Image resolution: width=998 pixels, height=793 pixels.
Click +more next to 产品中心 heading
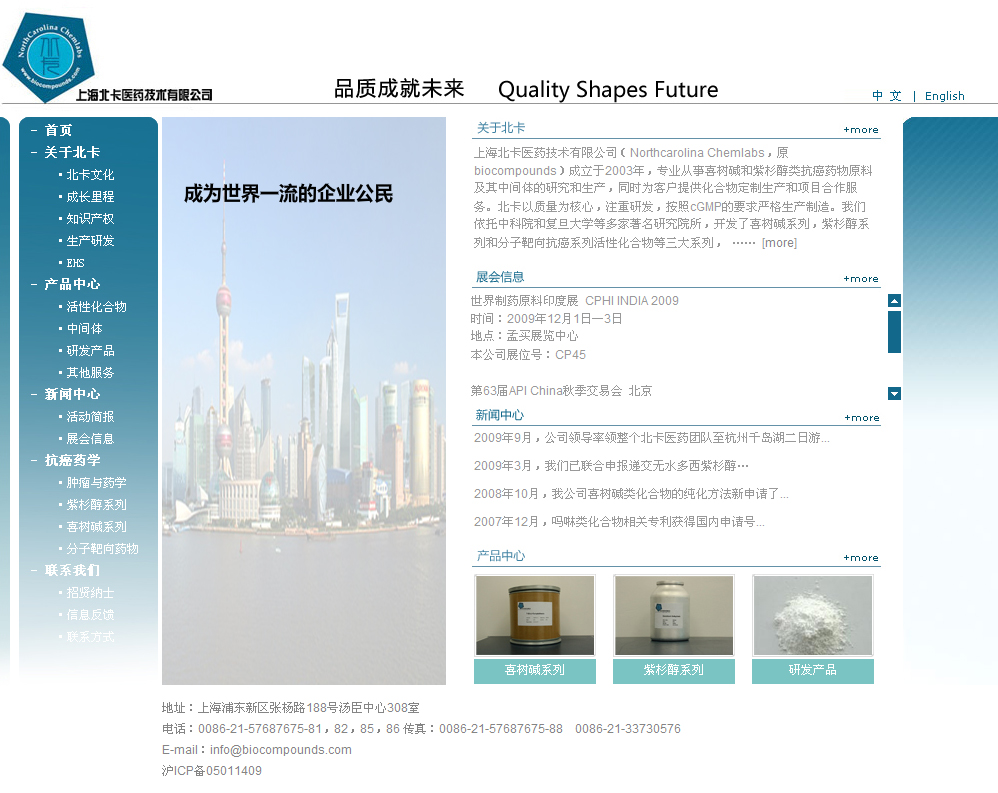[x=861, y=558]
